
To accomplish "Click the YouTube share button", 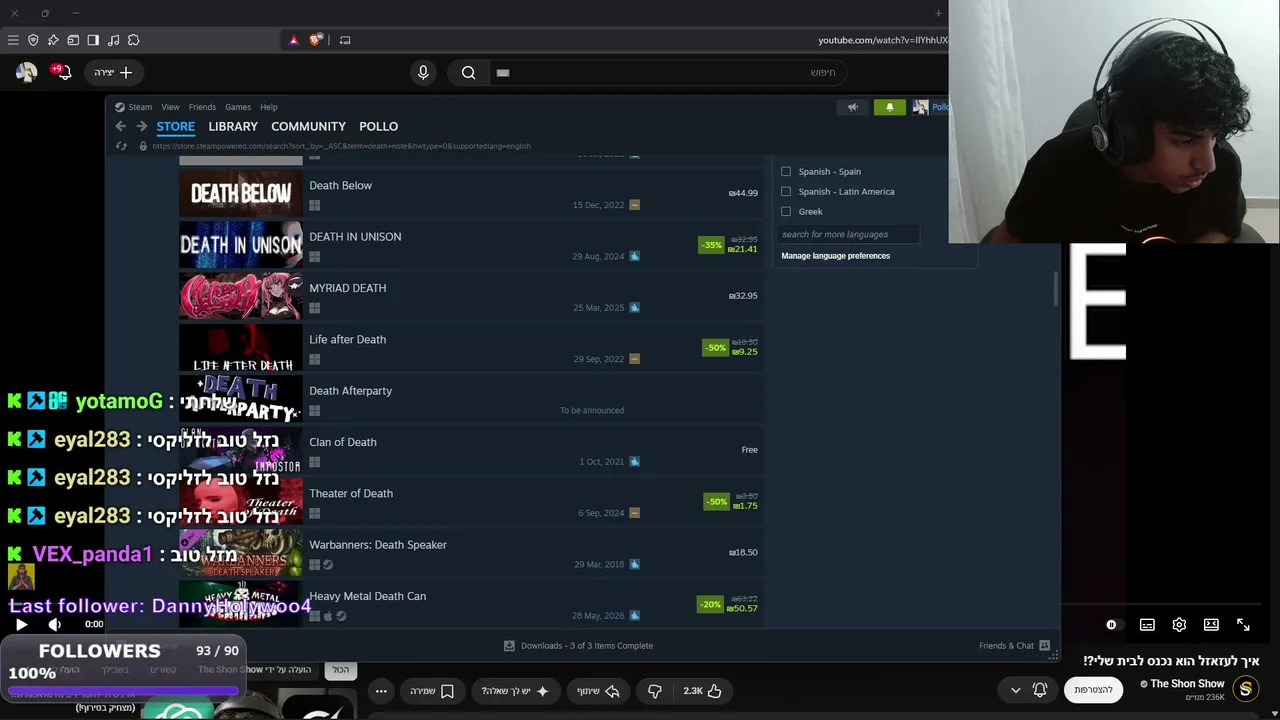I will (x=598, y=691).
